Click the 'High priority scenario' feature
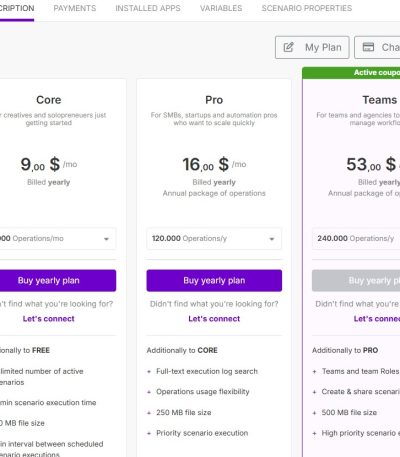The image size is (400, 457). click(361, 433)
